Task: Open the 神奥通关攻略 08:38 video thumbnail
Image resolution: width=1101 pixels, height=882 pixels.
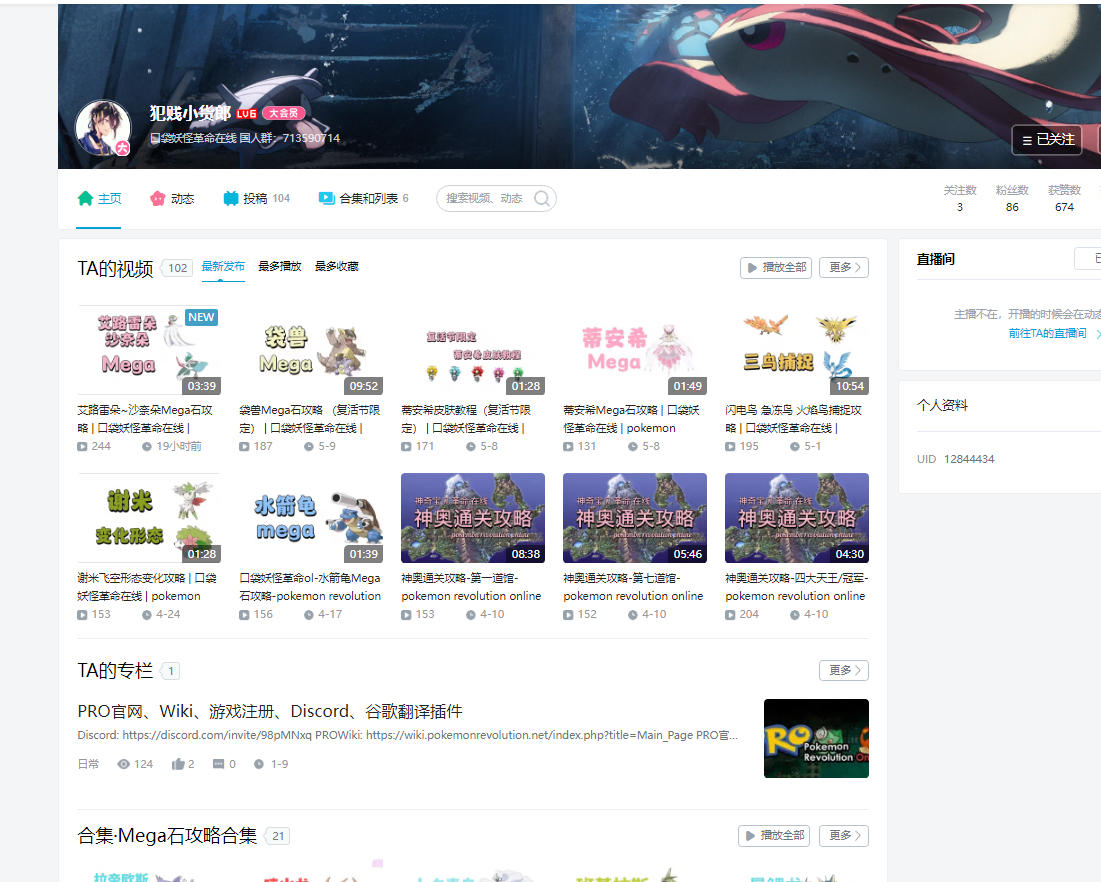Action: tap(473, 518)
